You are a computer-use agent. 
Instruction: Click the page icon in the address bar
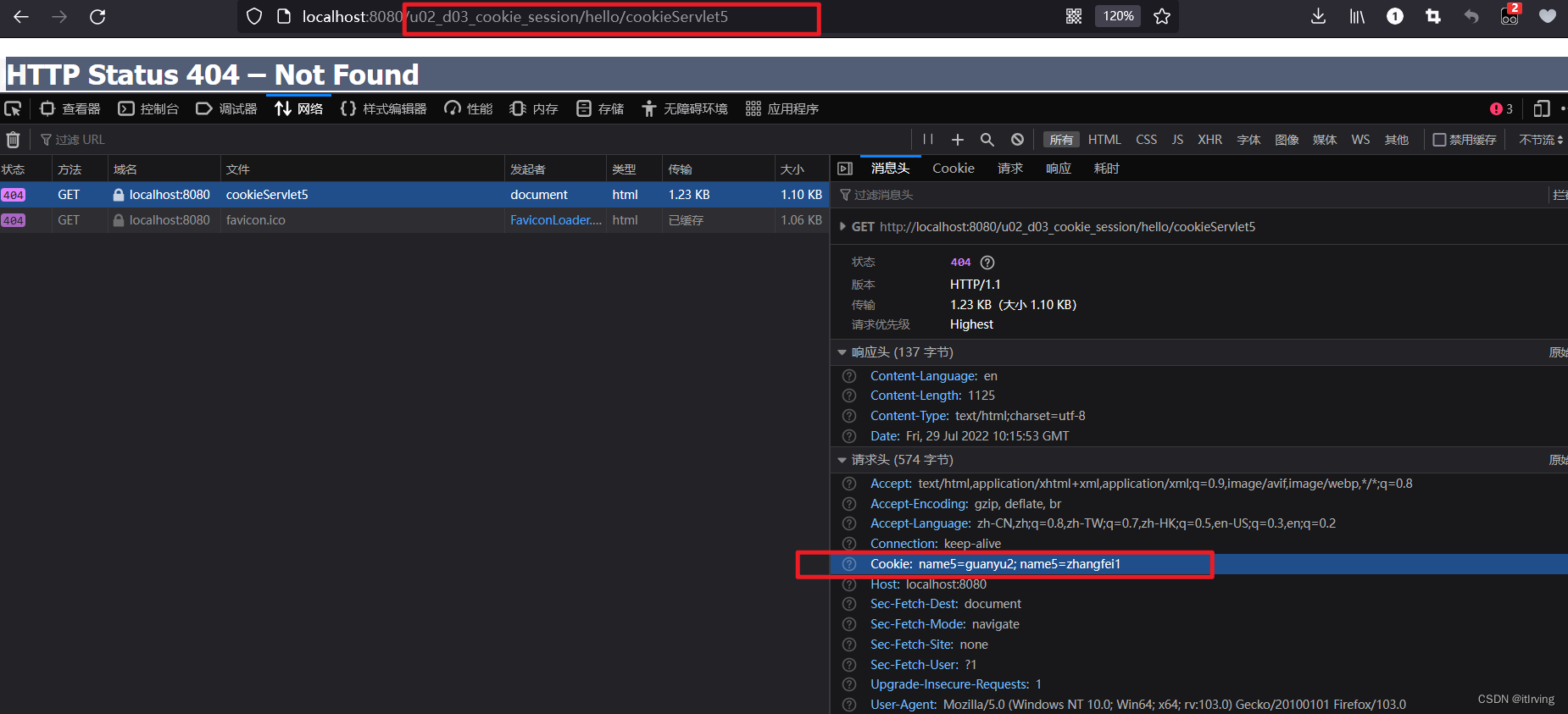(285, 16)
